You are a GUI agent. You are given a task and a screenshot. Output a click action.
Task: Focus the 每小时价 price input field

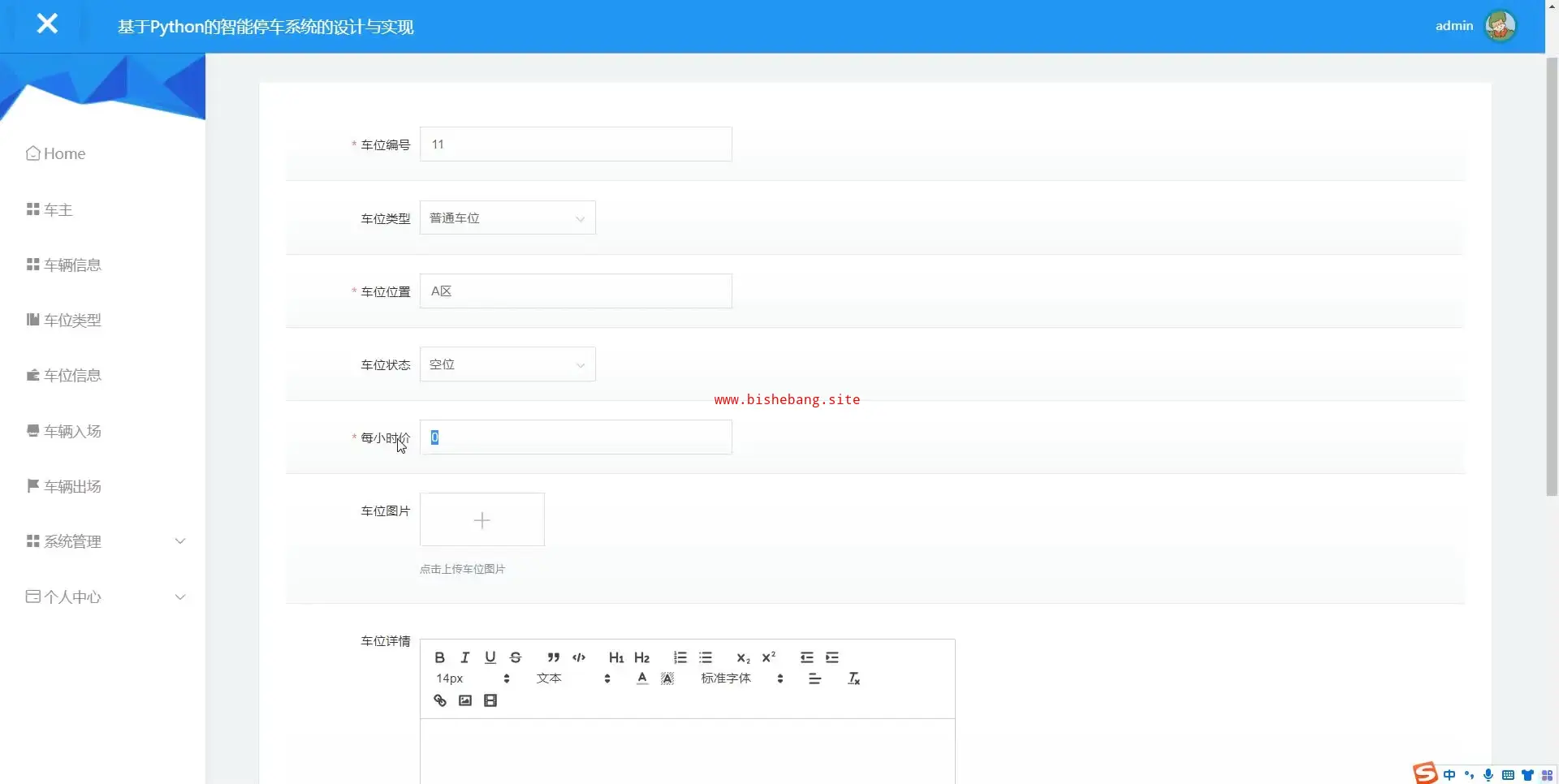(x=576, y=437)
